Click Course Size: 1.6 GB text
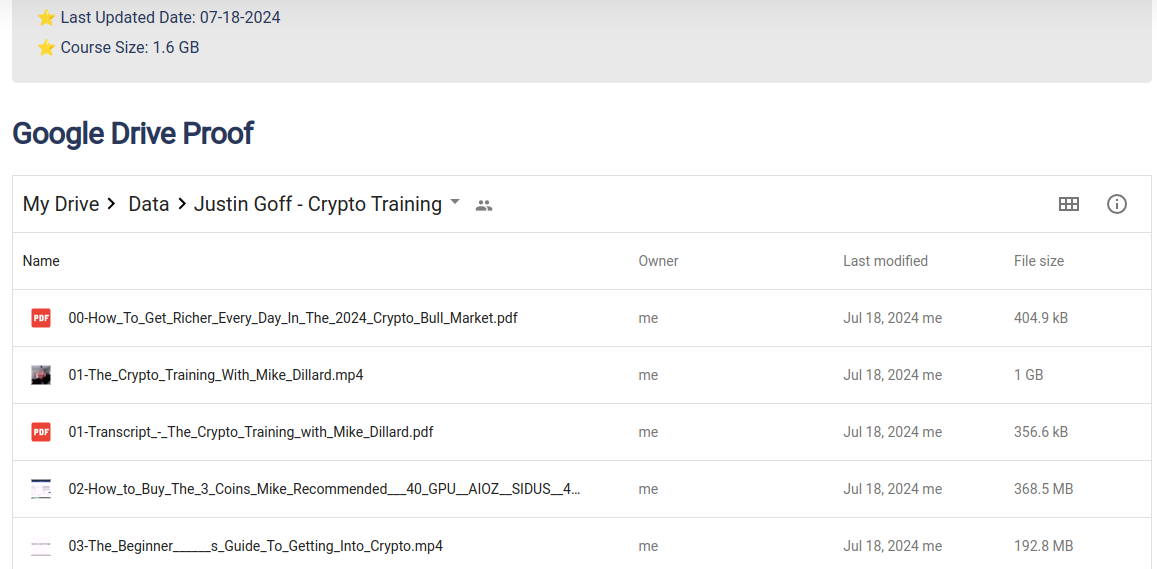The image size is (1157, 569). click(130, 48)
